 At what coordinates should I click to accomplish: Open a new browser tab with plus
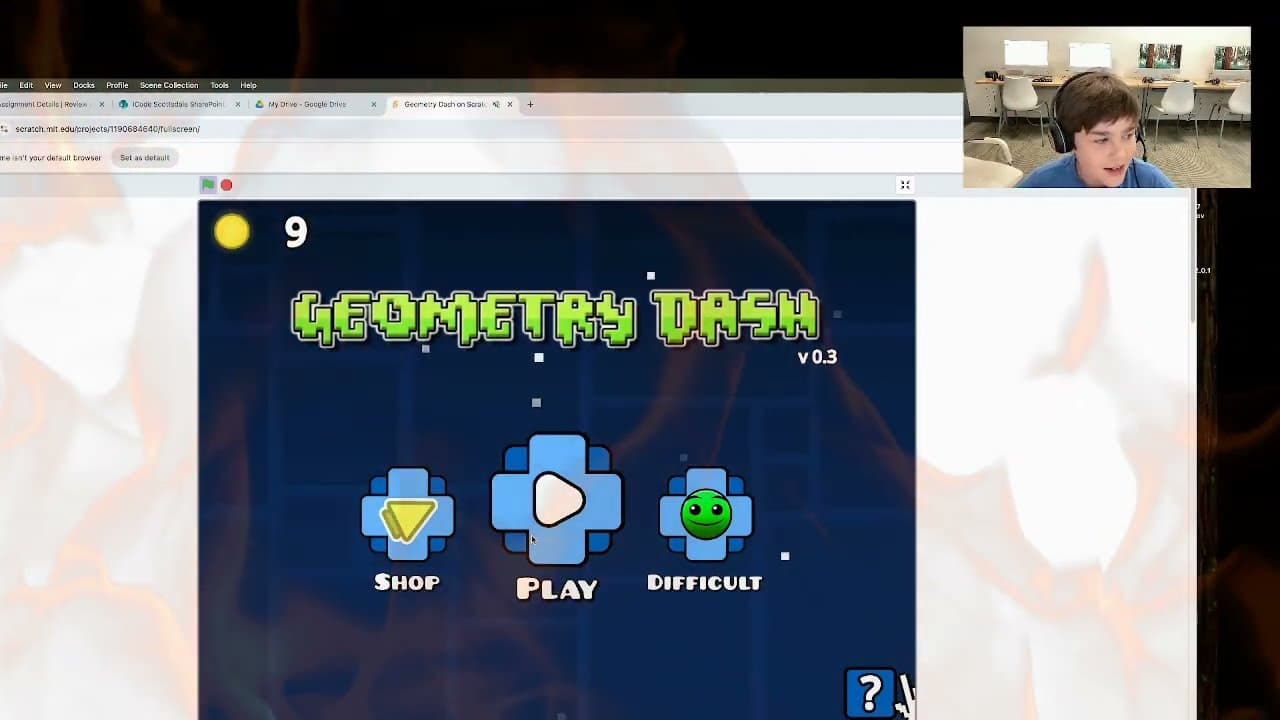pyautogui.click(x=530, y=104)
